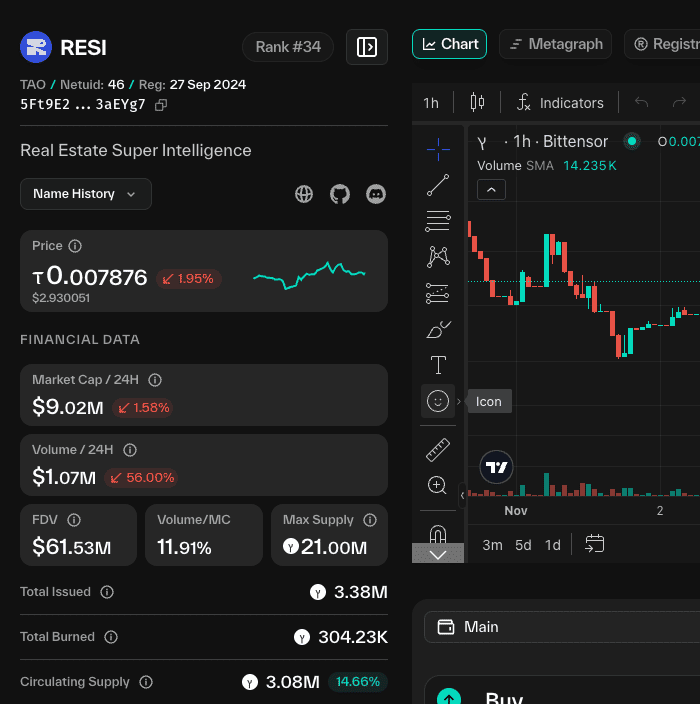Screen dimensions: 700x704
Task: Select the brush drawing tool
Action: (x=438, y=329)
